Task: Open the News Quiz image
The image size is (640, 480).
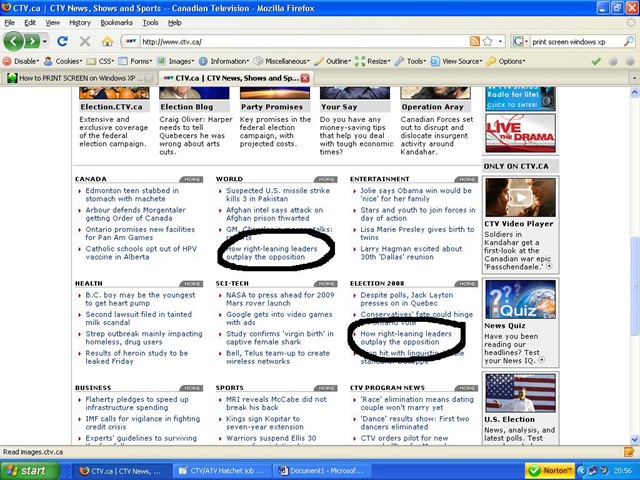Action: point(520,300)
